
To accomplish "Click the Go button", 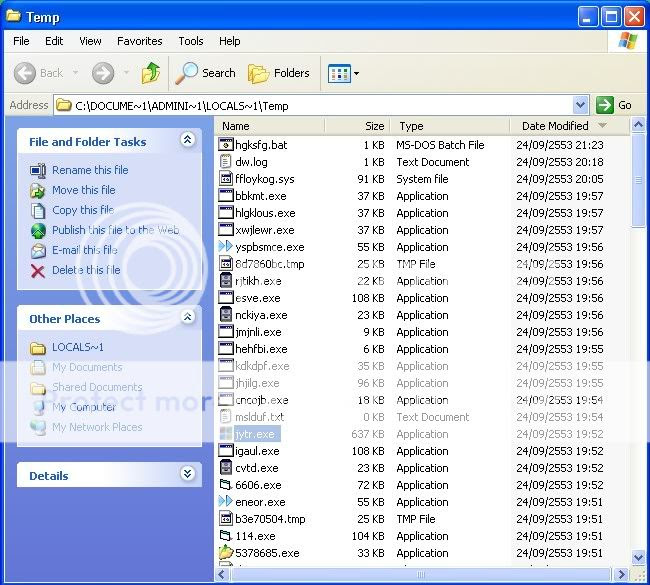I will click(614, 105).
